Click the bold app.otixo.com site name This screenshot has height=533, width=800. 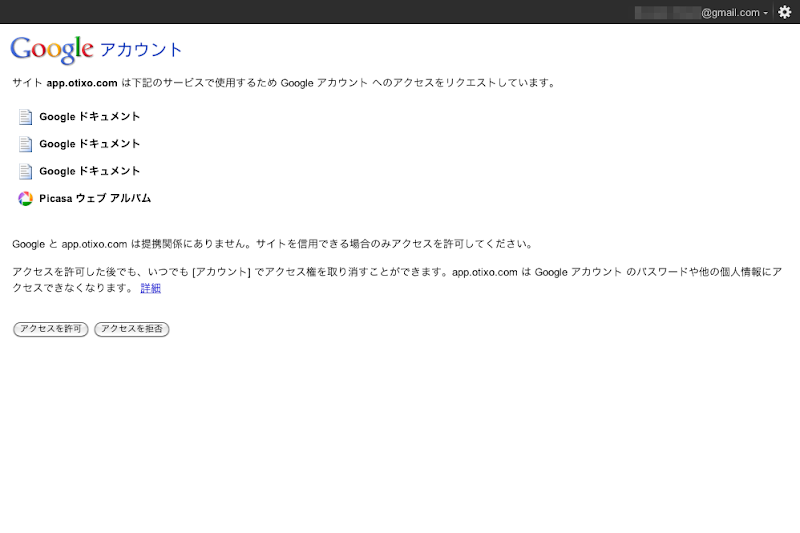(x=82, y=83)
